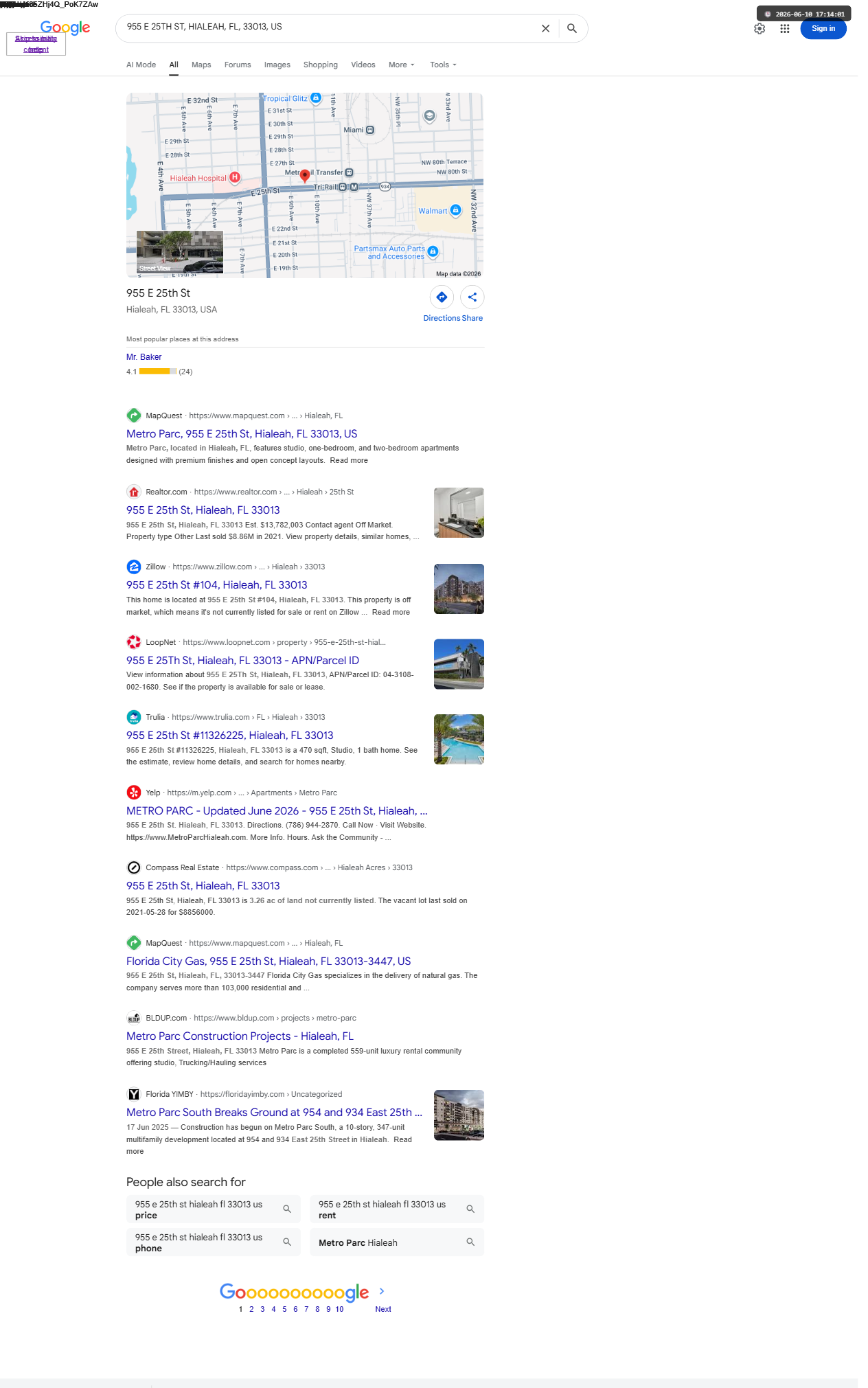Click the Next results page link

pos(383,1309)
